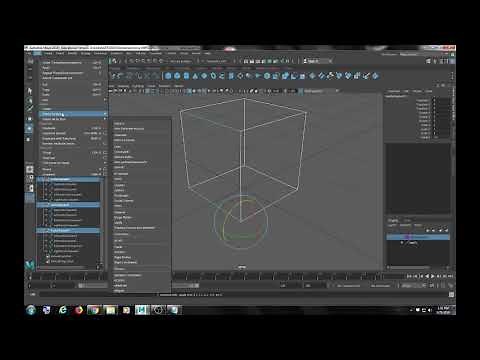480x360 pixels.
Task: Select the Lasso tool in toolbox
Action: 30,100
